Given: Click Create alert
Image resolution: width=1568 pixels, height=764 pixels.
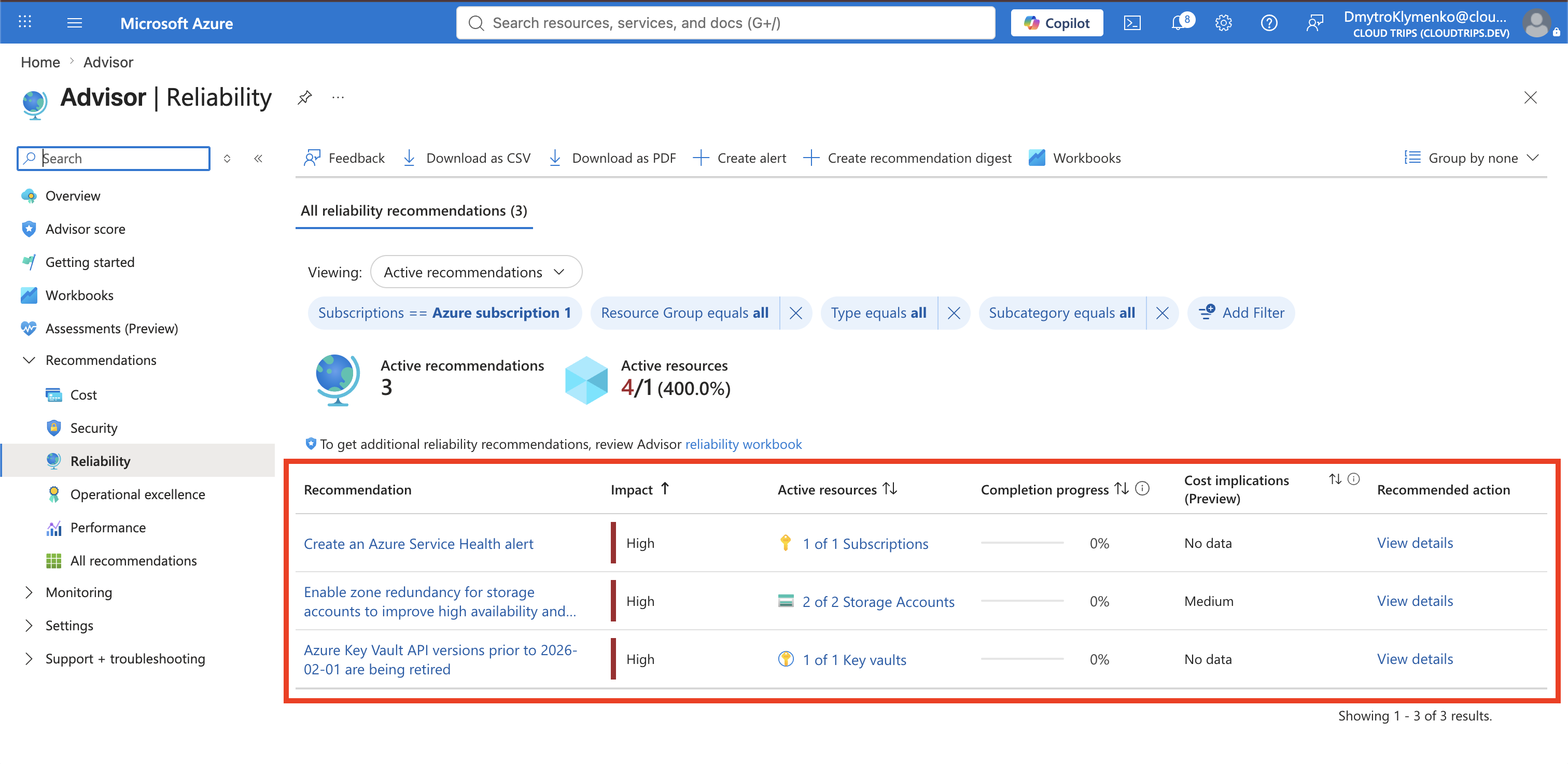Looking at the screenshot, I should (x=739, y=158).
